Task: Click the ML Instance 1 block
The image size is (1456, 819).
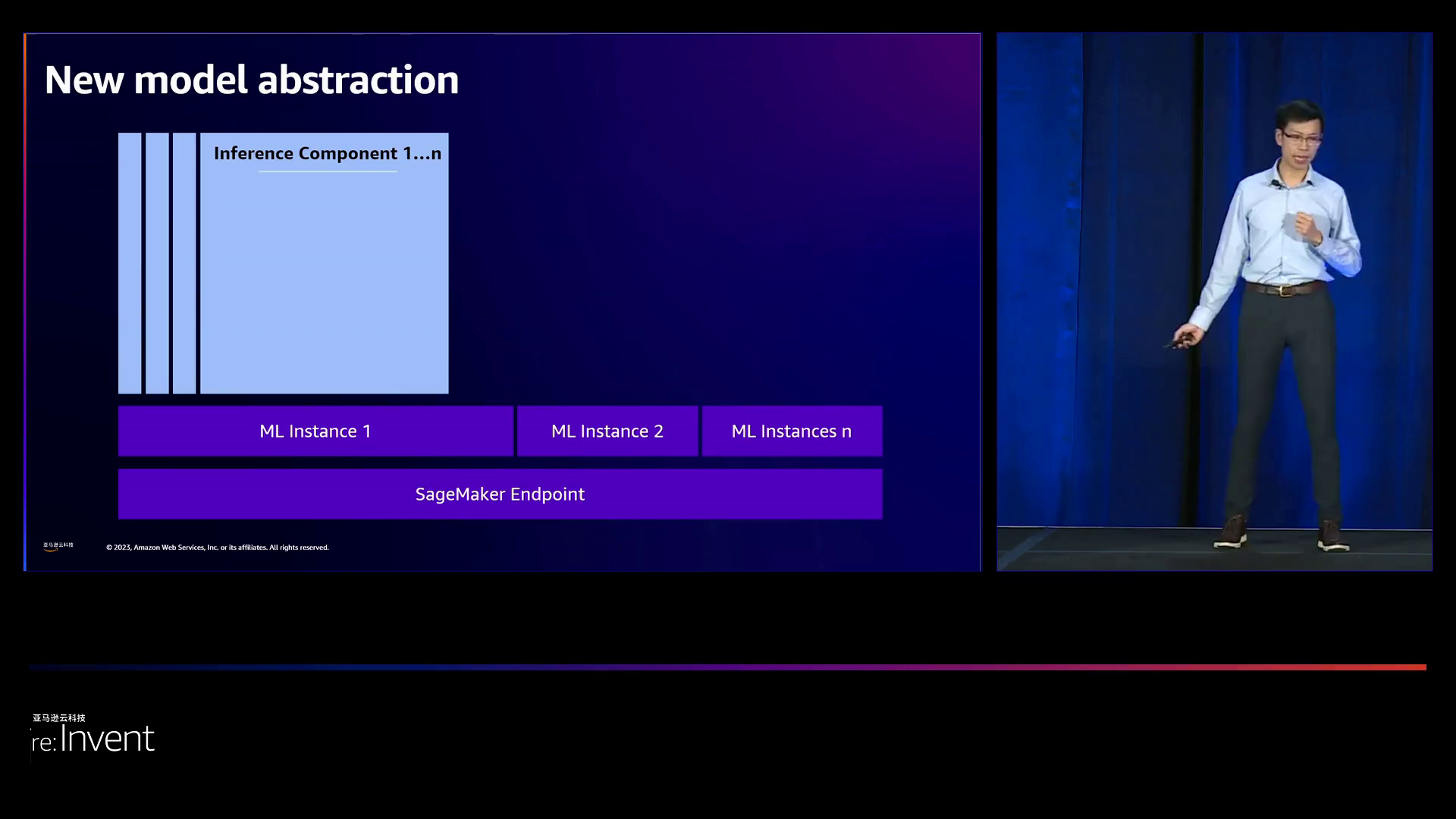Action: pyautogui.click(x=315, y=431)
